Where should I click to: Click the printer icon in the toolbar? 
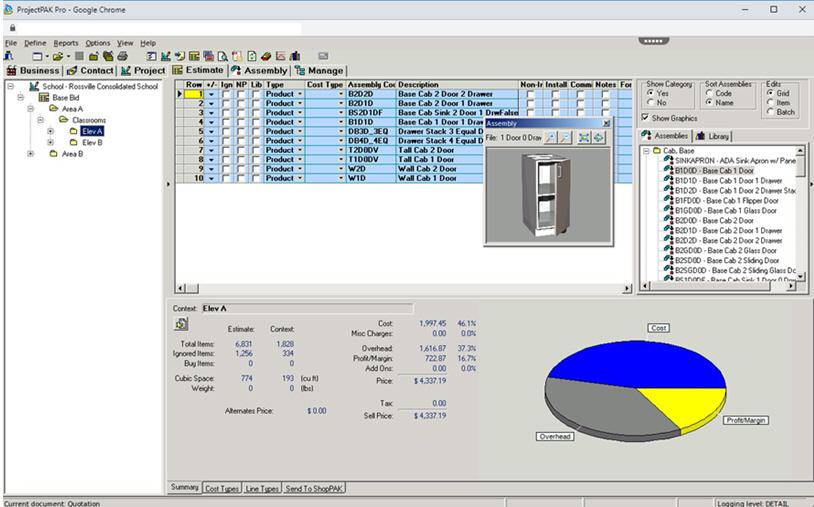[x=123, y=56]
